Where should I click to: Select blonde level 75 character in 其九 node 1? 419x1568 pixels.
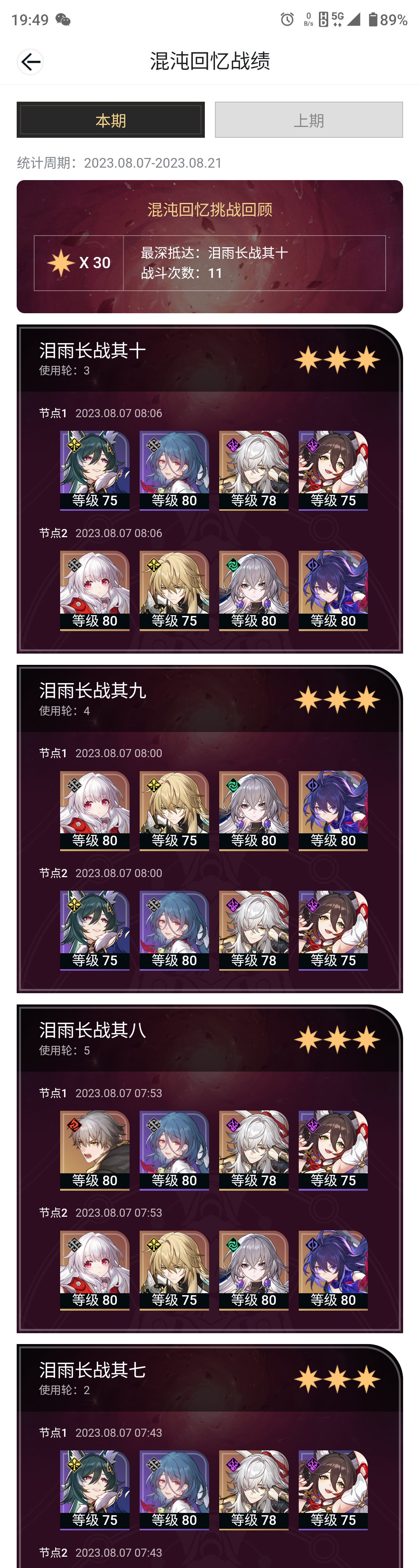pos(174,810)
